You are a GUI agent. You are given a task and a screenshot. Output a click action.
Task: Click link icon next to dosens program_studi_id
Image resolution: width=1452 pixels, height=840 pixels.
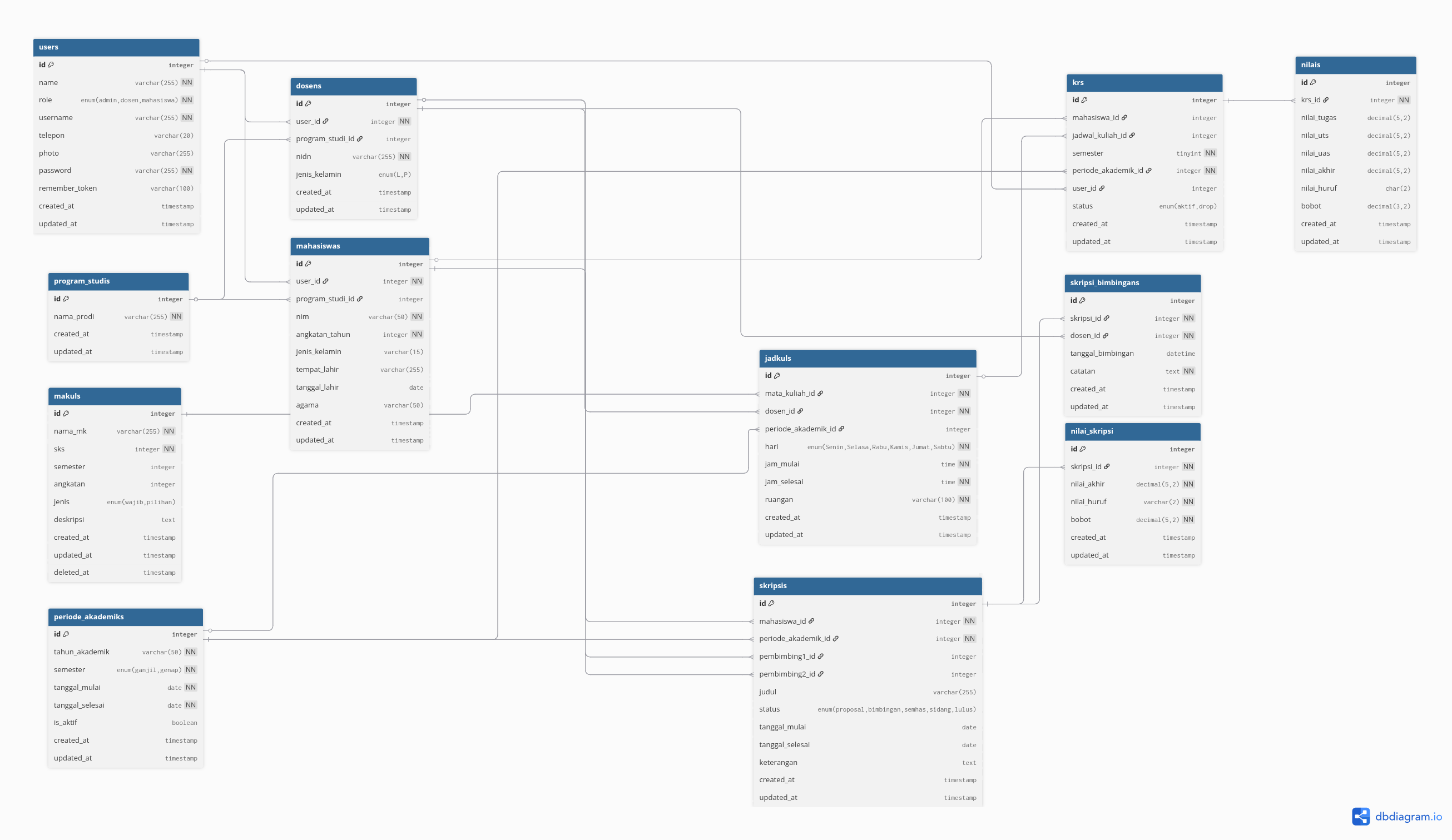[x=360, y=139]
